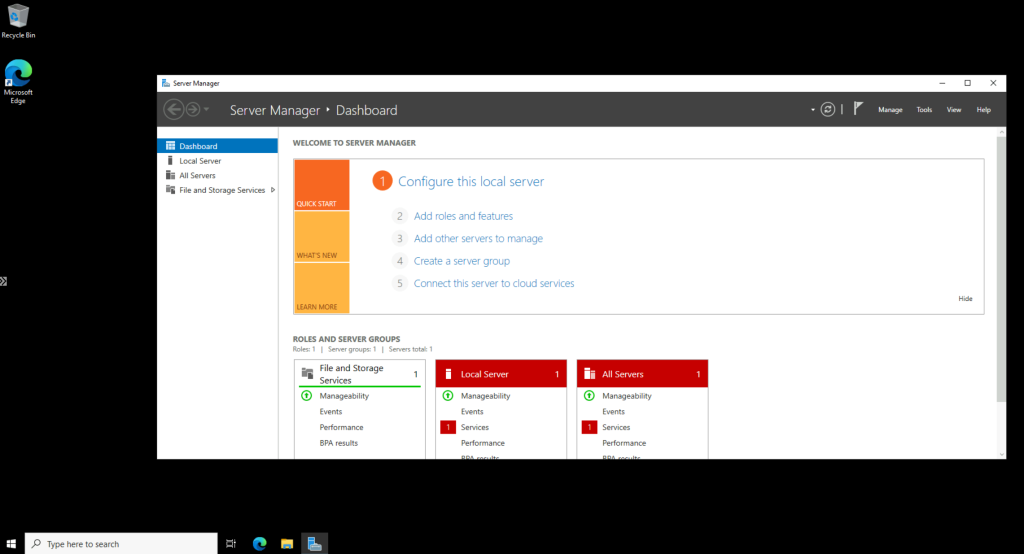Click the QUICK START tile
This screenshot has height=554, width=1024.
pos(321,185)
